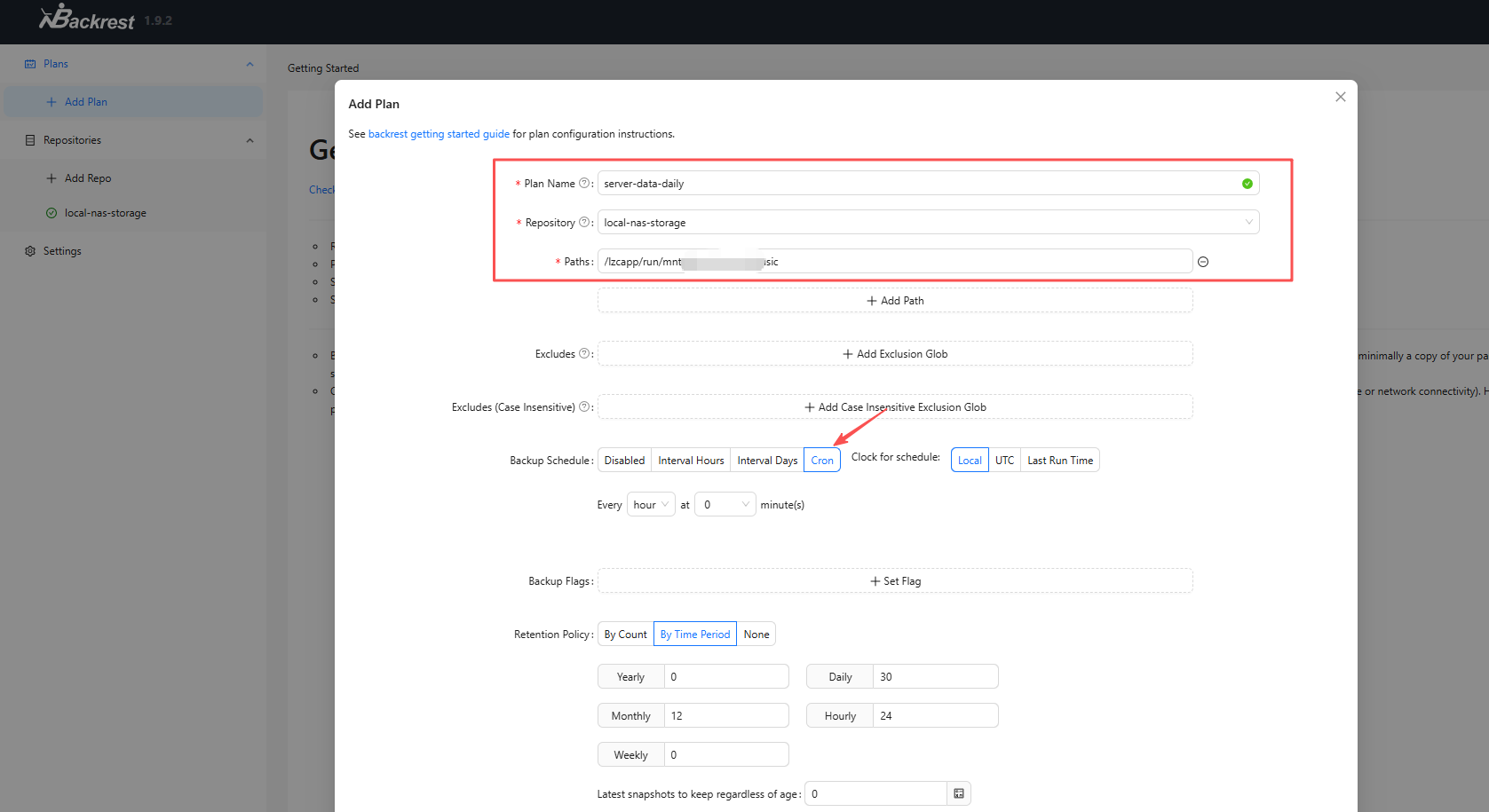1489x812 pixels.
Task: Click the Plan Name help question icon
Action: pos(584,184)
